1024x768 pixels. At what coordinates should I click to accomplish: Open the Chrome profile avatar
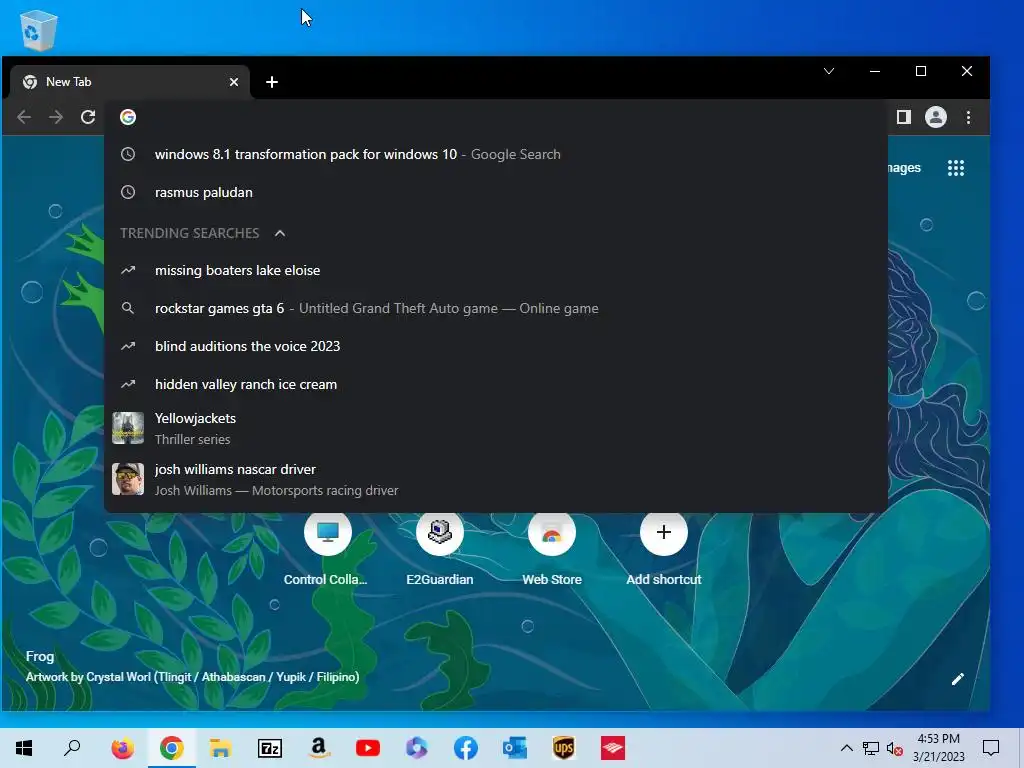click(936, 118)
